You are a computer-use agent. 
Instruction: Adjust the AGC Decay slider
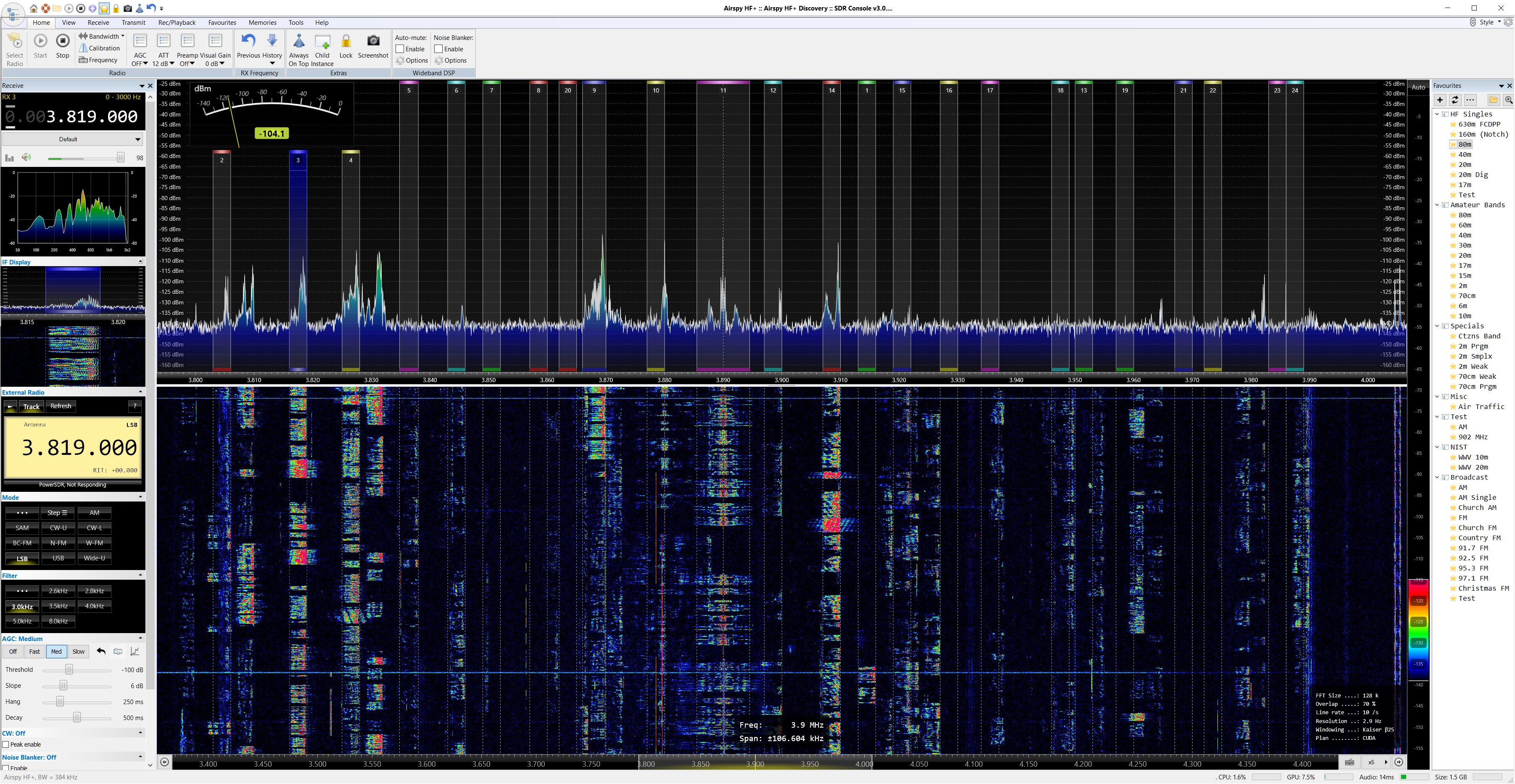(77, 718)
